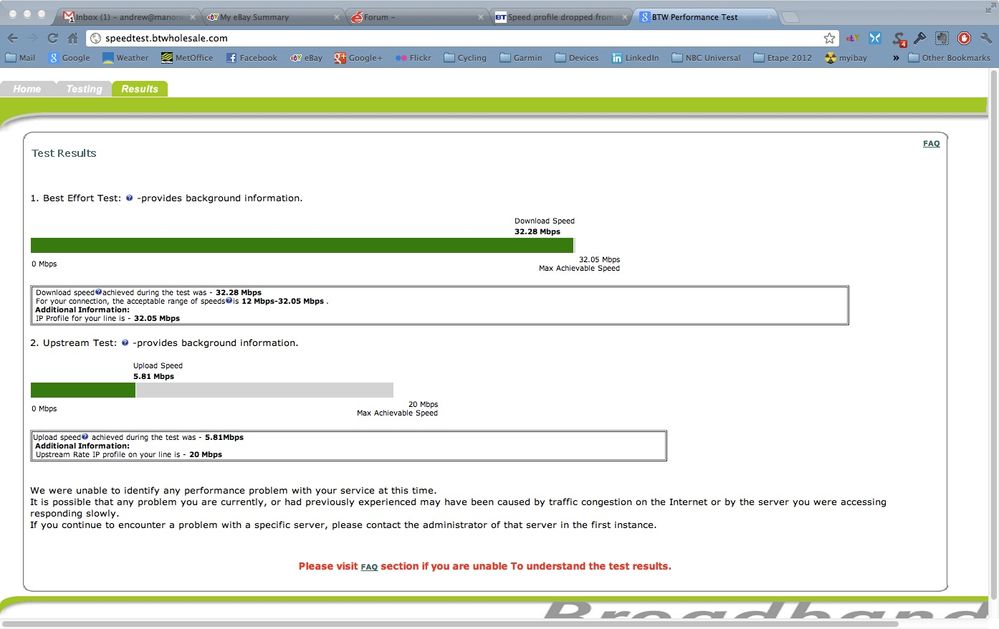
Task: Click the upload speed progress bar
Action: (212, 390)
